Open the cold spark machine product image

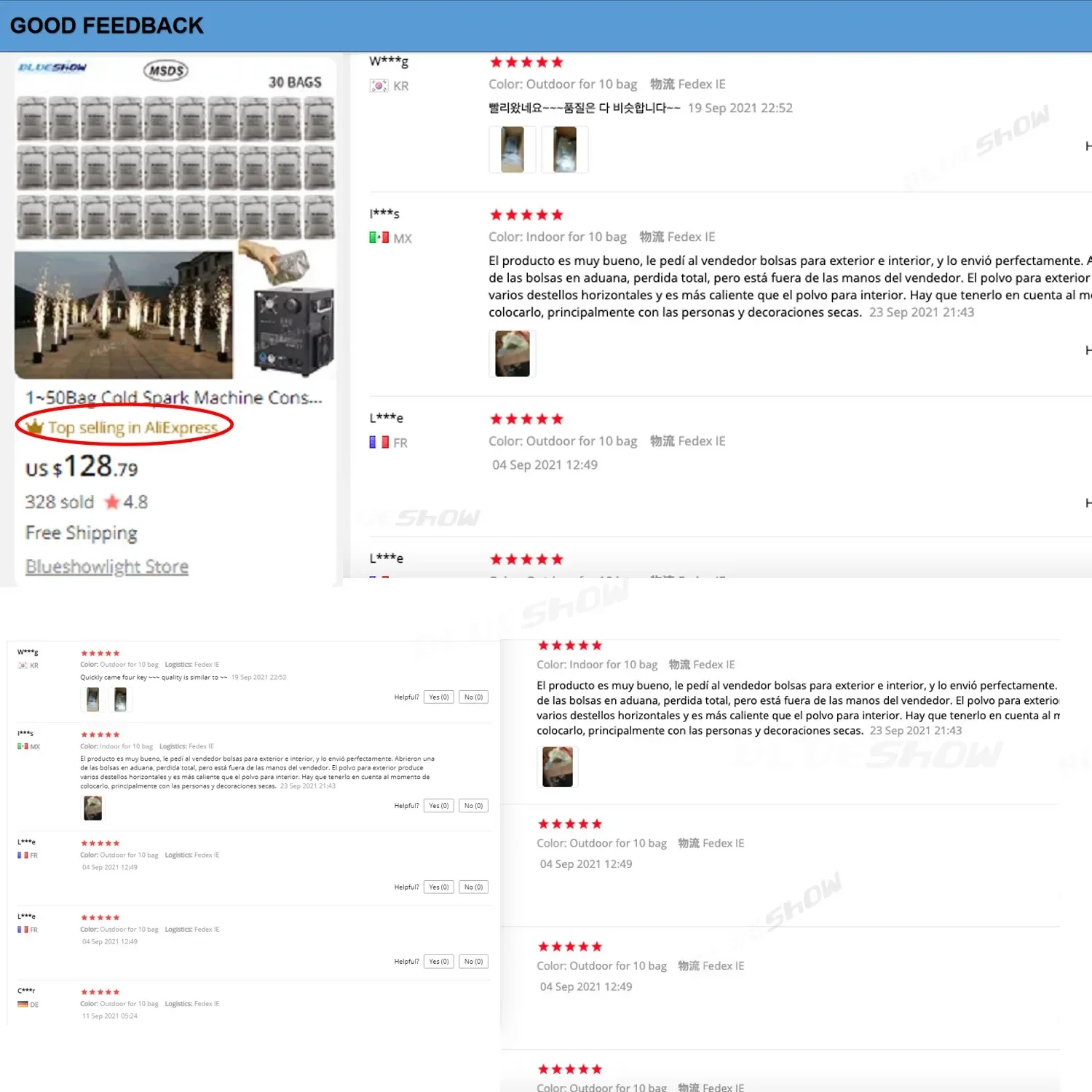click(175, 218)
